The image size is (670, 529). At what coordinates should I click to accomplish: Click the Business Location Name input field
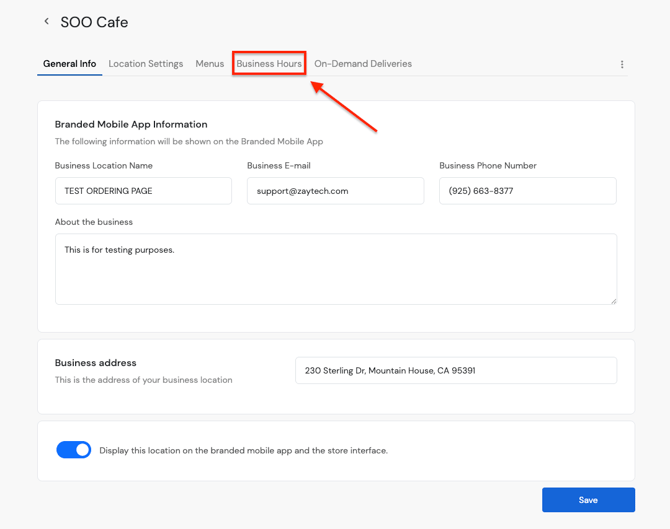point(143,191)
